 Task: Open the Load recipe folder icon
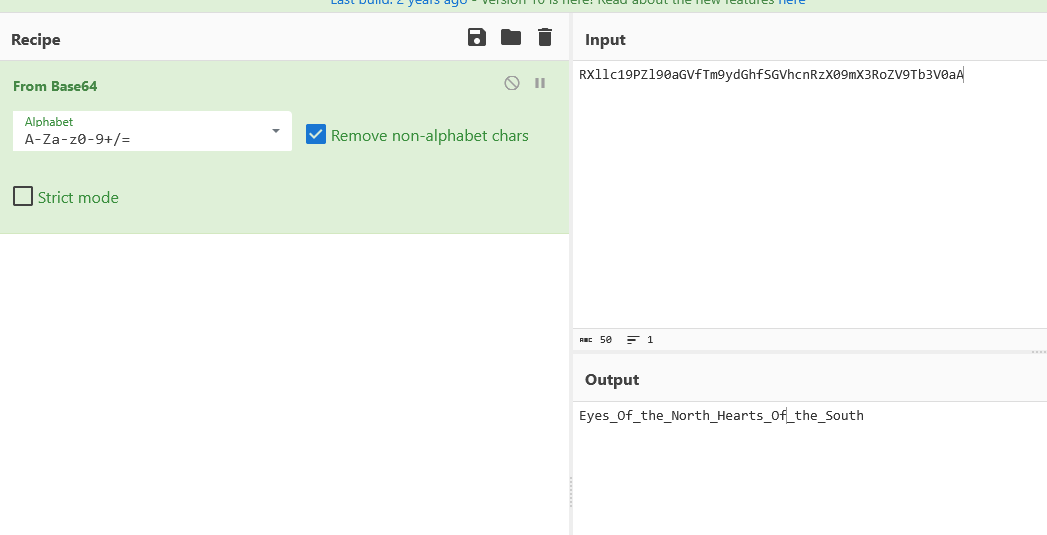click(511, 38)
